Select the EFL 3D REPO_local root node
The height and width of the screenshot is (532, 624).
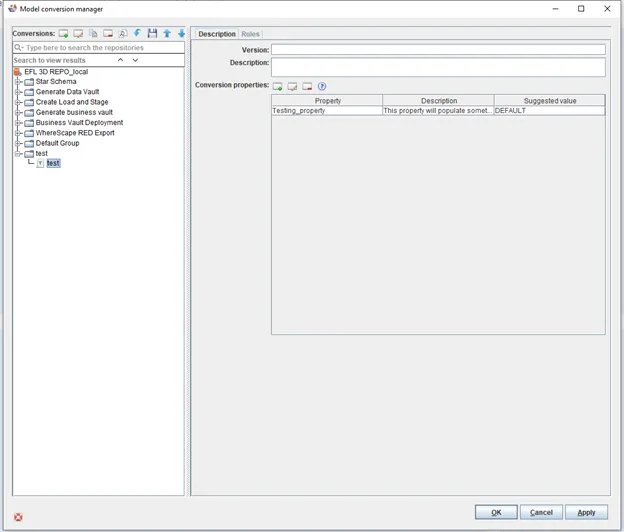[56, 72]
